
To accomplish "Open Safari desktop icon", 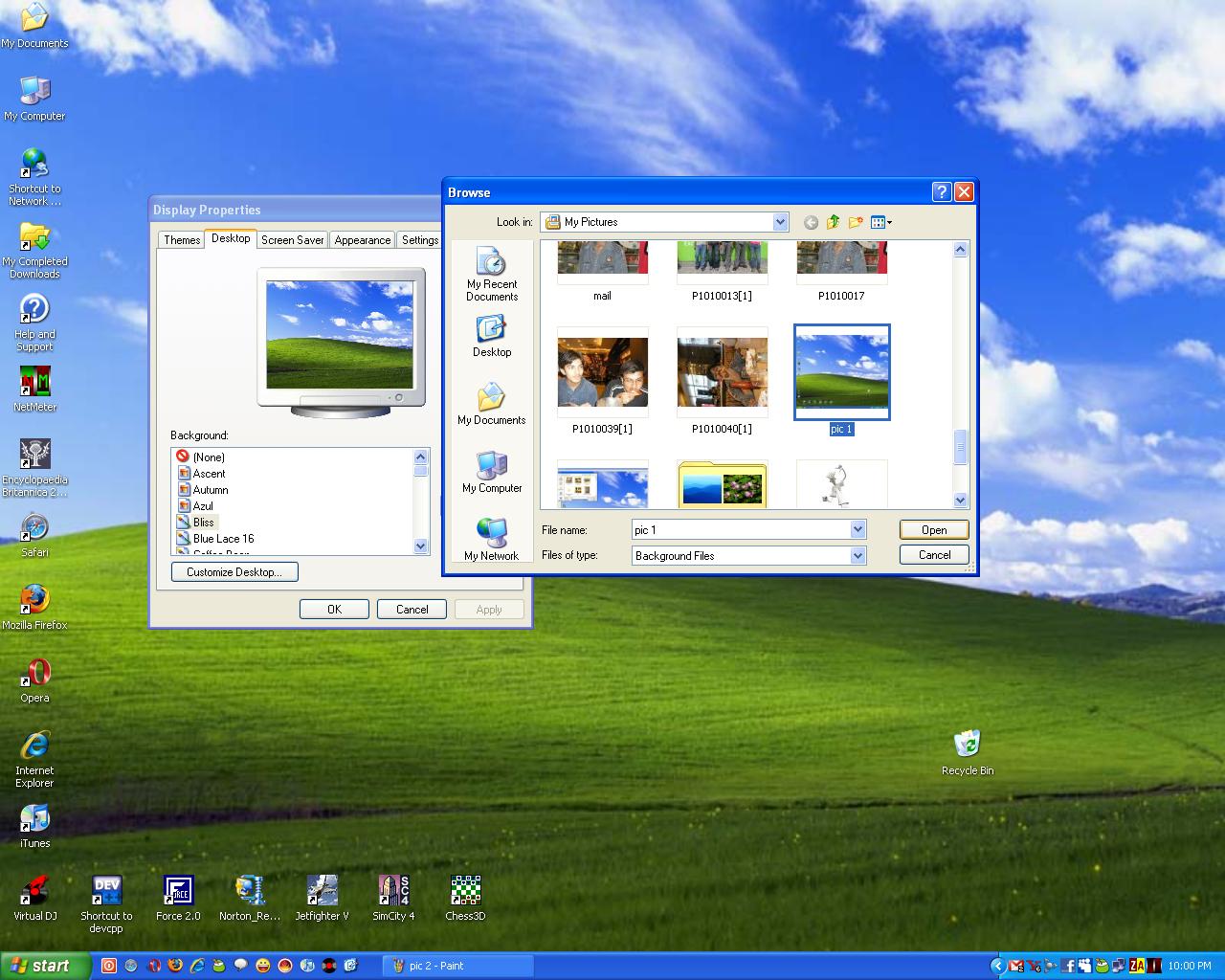I will point(34,535).
